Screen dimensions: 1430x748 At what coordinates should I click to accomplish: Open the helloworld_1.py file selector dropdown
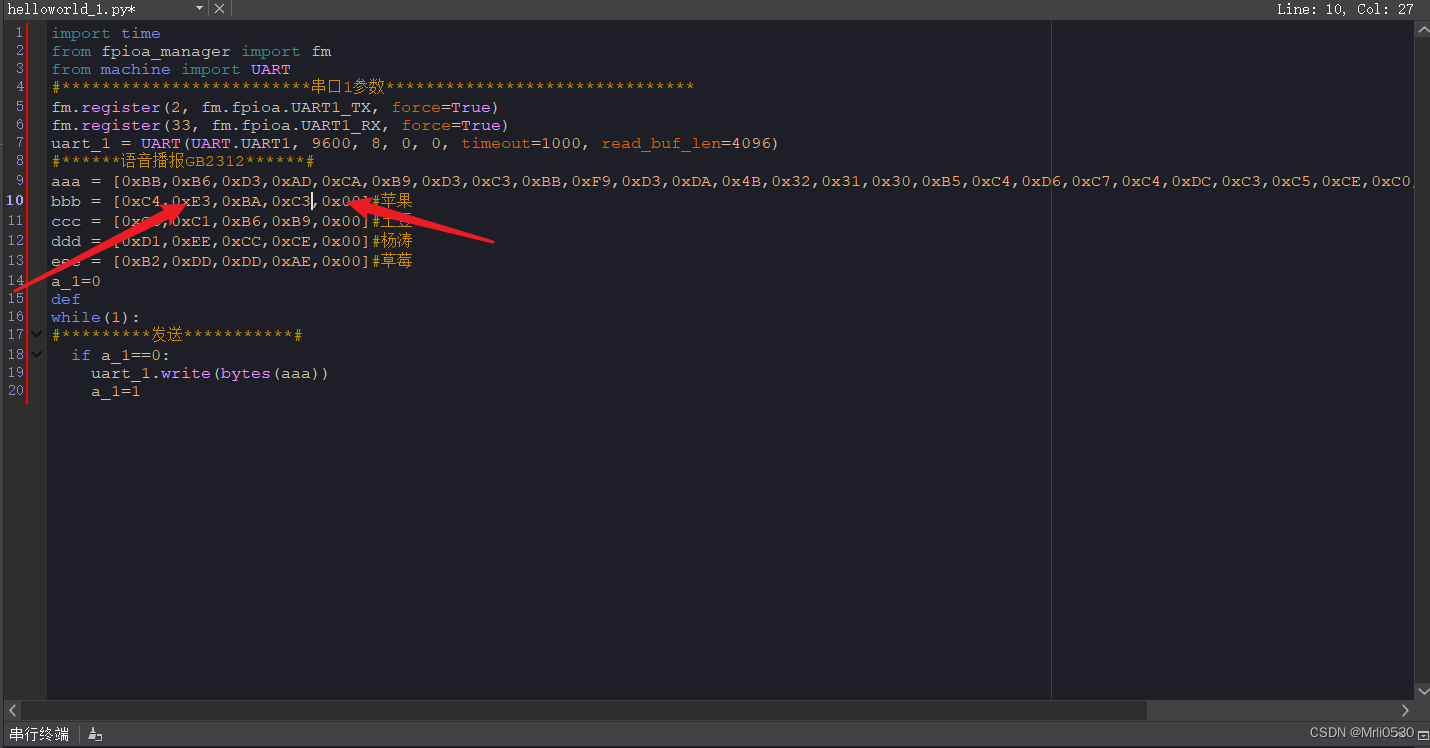[x=199, y=8]
